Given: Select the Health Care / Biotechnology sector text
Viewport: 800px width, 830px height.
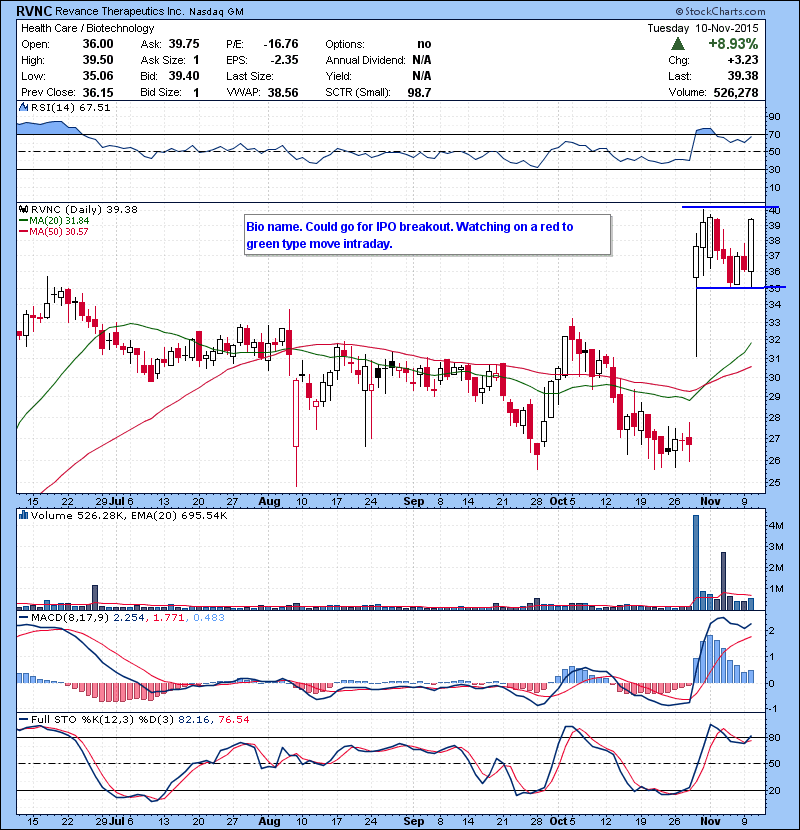Looking at the screenshot, I should point(87,28).
